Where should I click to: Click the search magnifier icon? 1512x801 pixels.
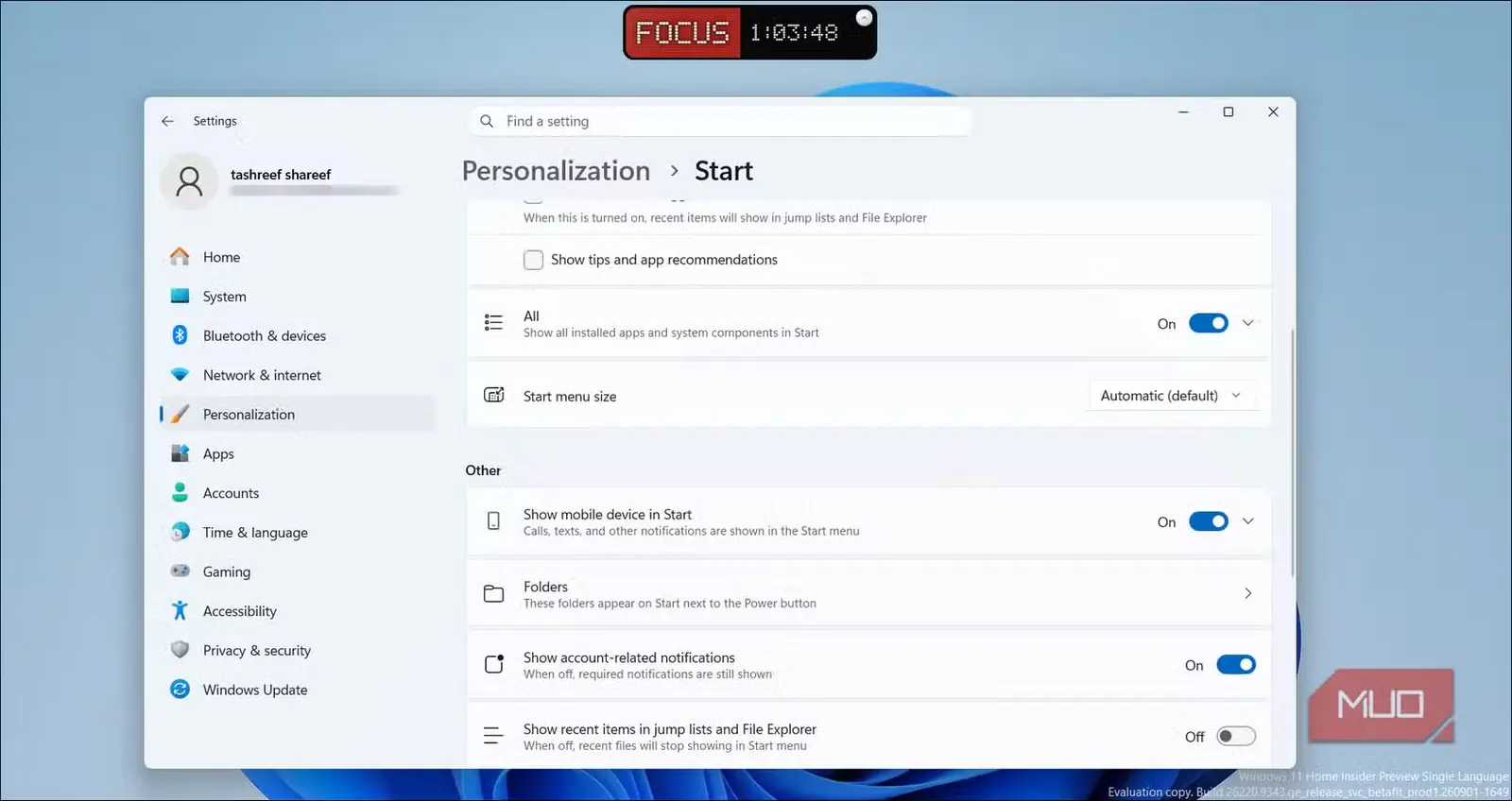click(487, 121)
